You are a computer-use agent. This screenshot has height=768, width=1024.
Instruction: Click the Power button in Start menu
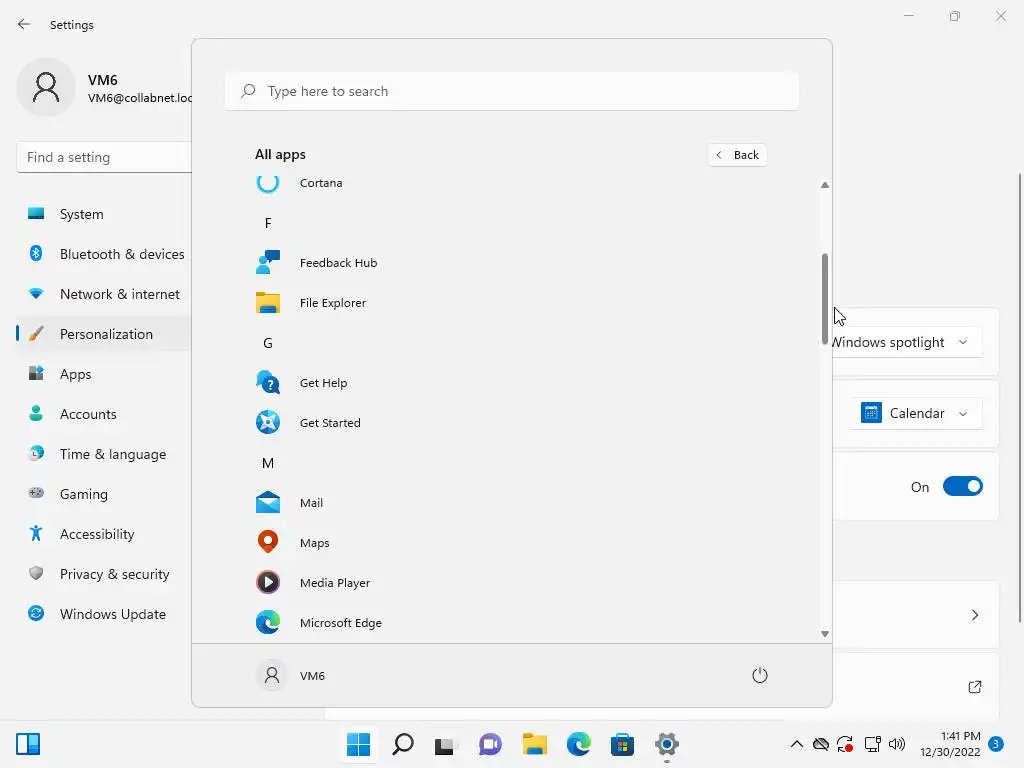point(760,675)
